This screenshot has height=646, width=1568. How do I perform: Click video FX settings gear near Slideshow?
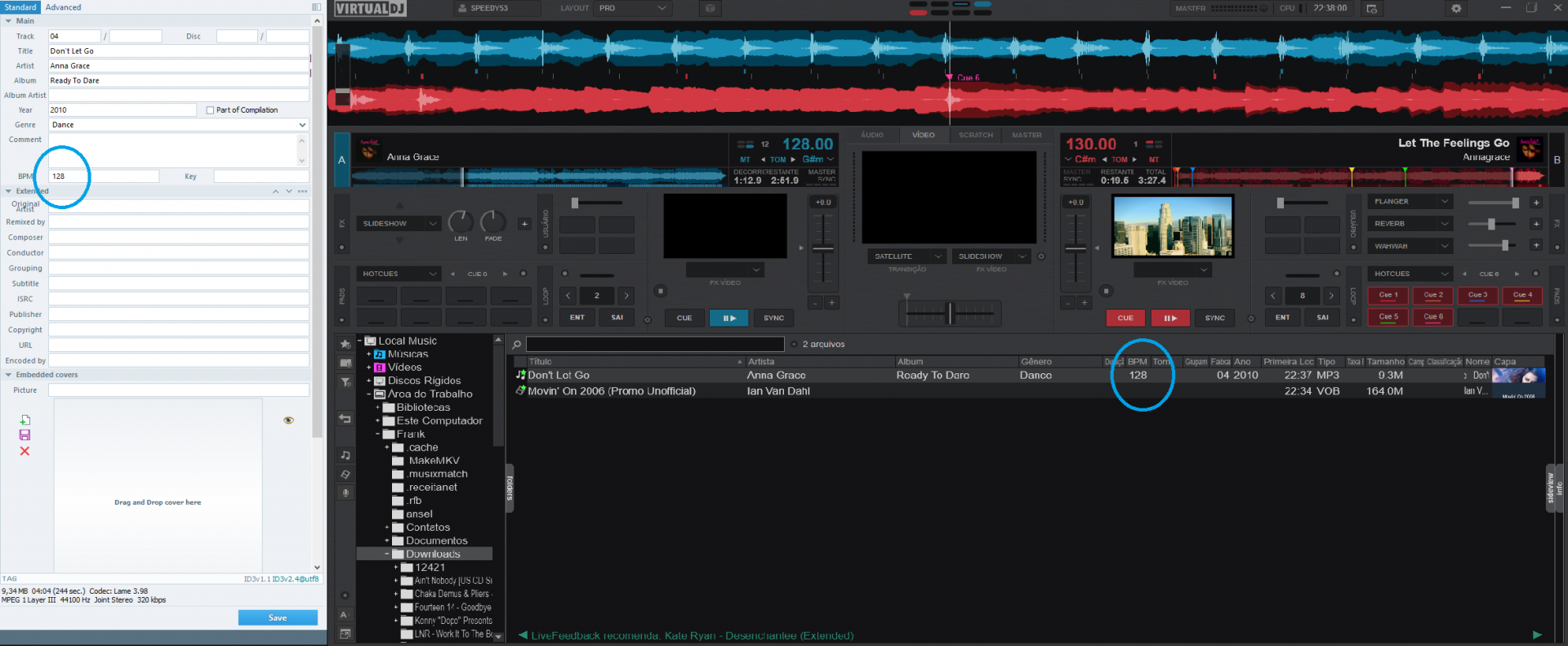(1041, 256)
